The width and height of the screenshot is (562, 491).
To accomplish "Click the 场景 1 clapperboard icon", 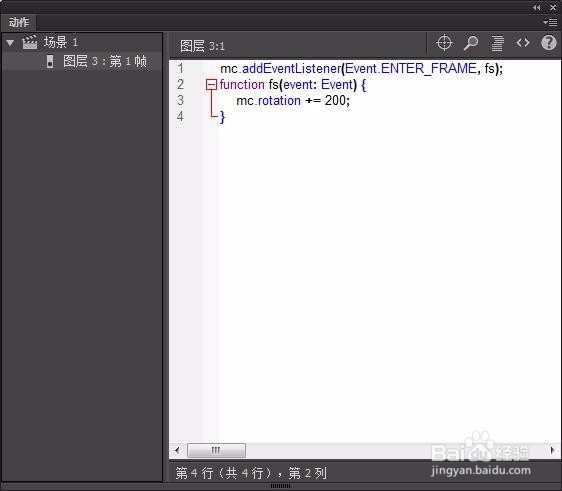I will 30,42.
